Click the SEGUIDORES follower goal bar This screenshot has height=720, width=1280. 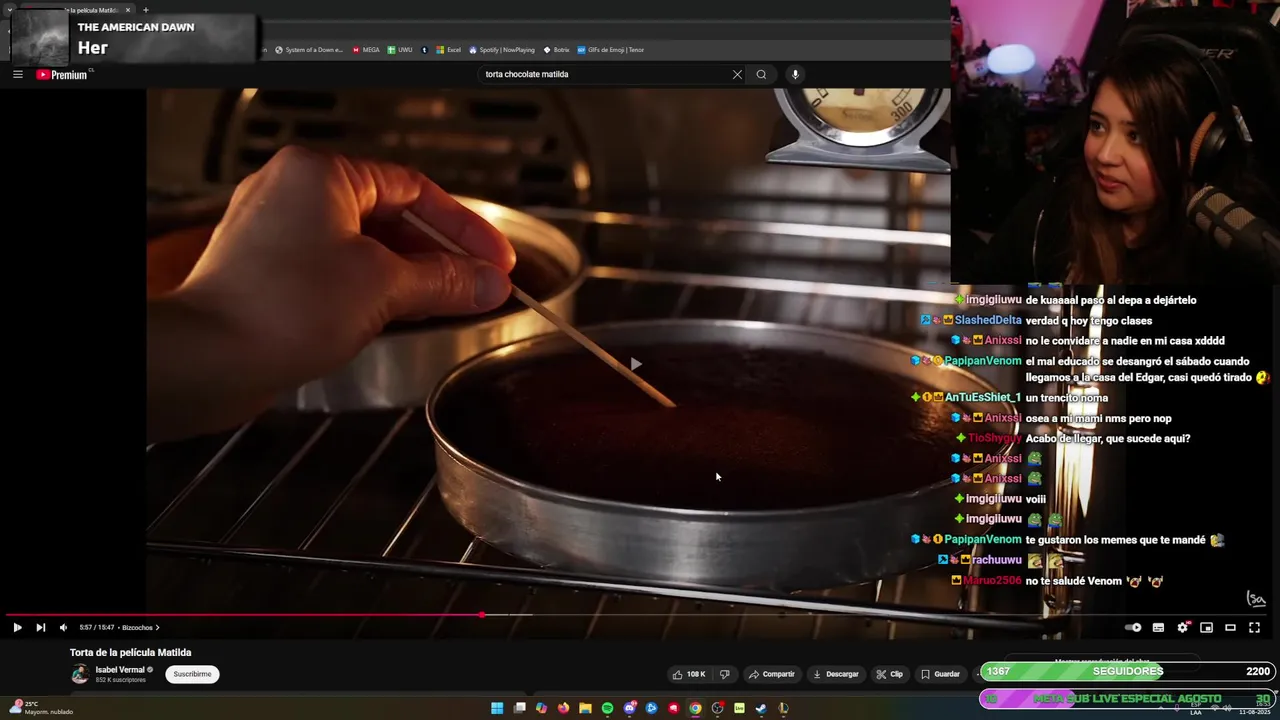(x=1128, y=671)
